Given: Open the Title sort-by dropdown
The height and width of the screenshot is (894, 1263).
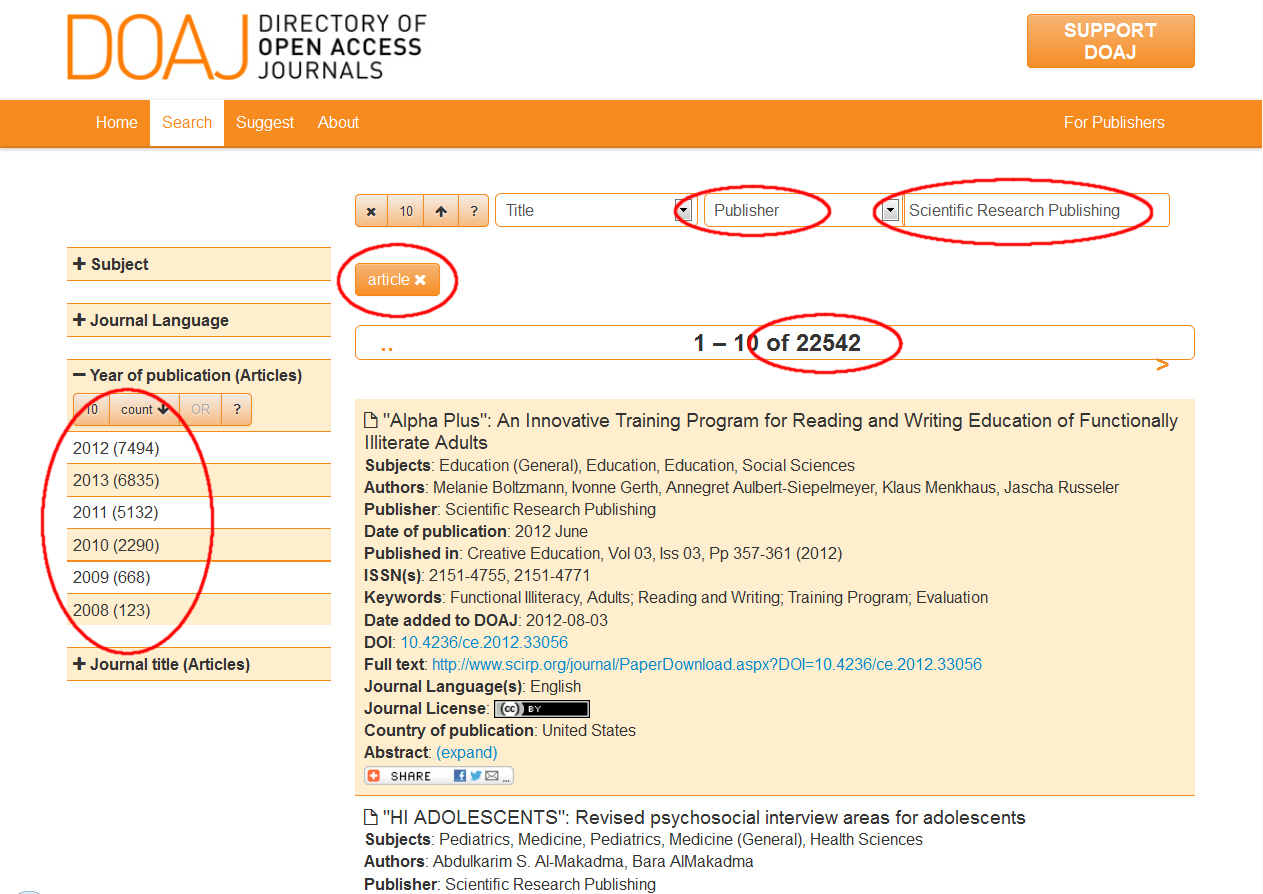Looking at the screenshot, I should click(683, 211).
